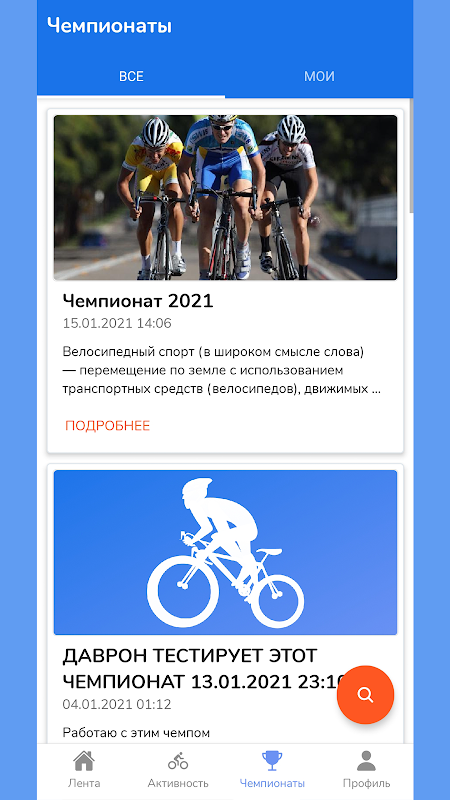Switch to the МОИ tab
The height and width of the screenshot is (800, 450).
pos(319,77)
